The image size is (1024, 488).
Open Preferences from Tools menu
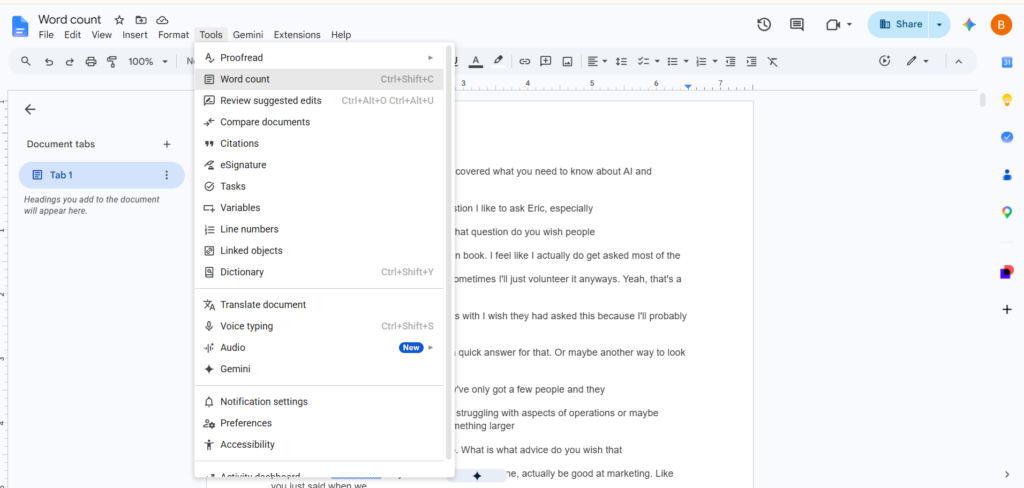tap(319, 423)
